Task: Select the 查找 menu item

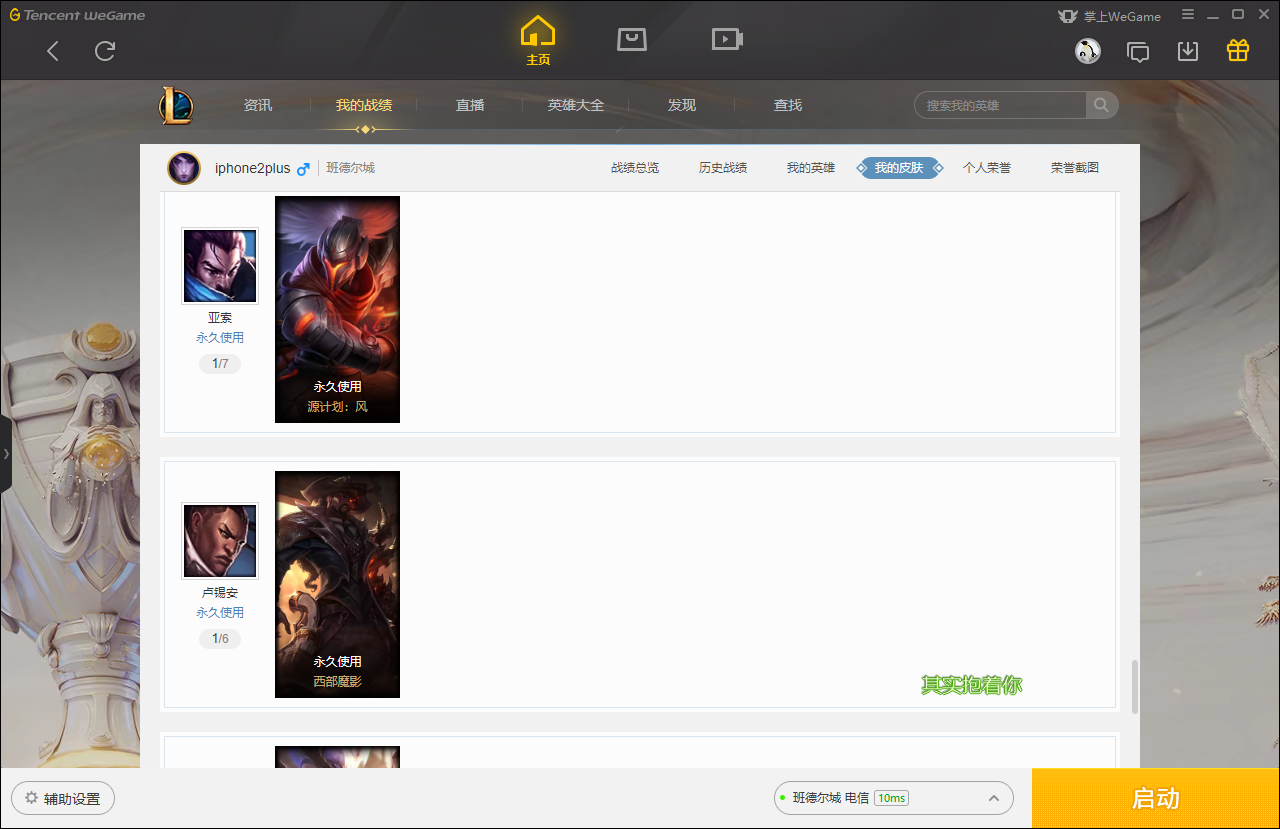Action: [788, 105]
